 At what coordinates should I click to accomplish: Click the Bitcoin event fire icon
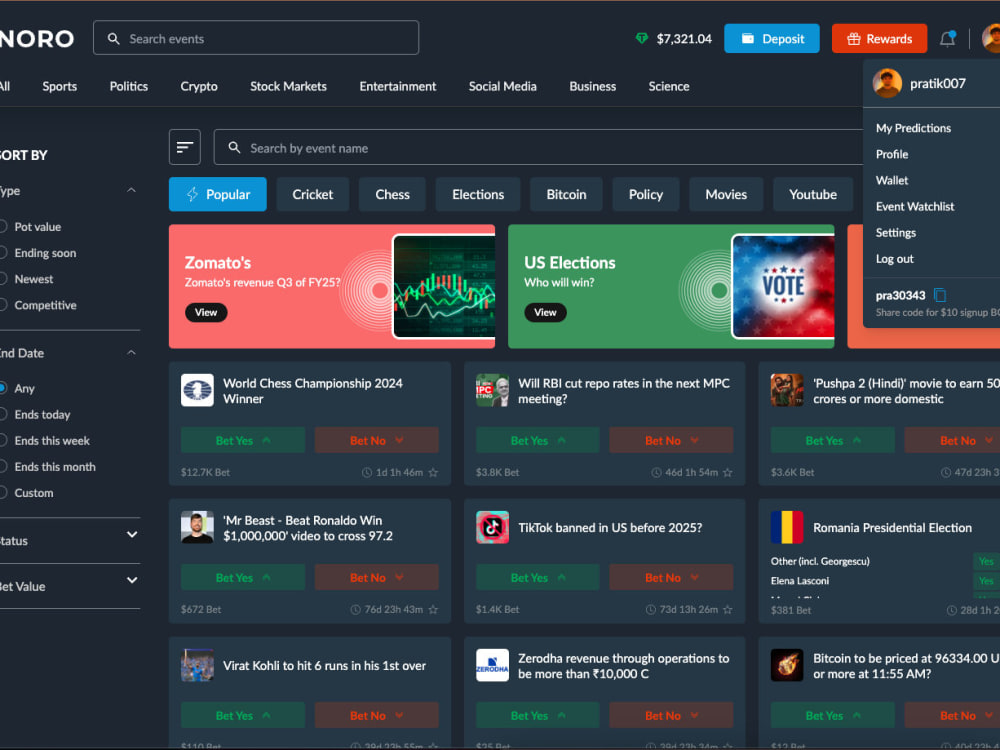click(787, 665)
